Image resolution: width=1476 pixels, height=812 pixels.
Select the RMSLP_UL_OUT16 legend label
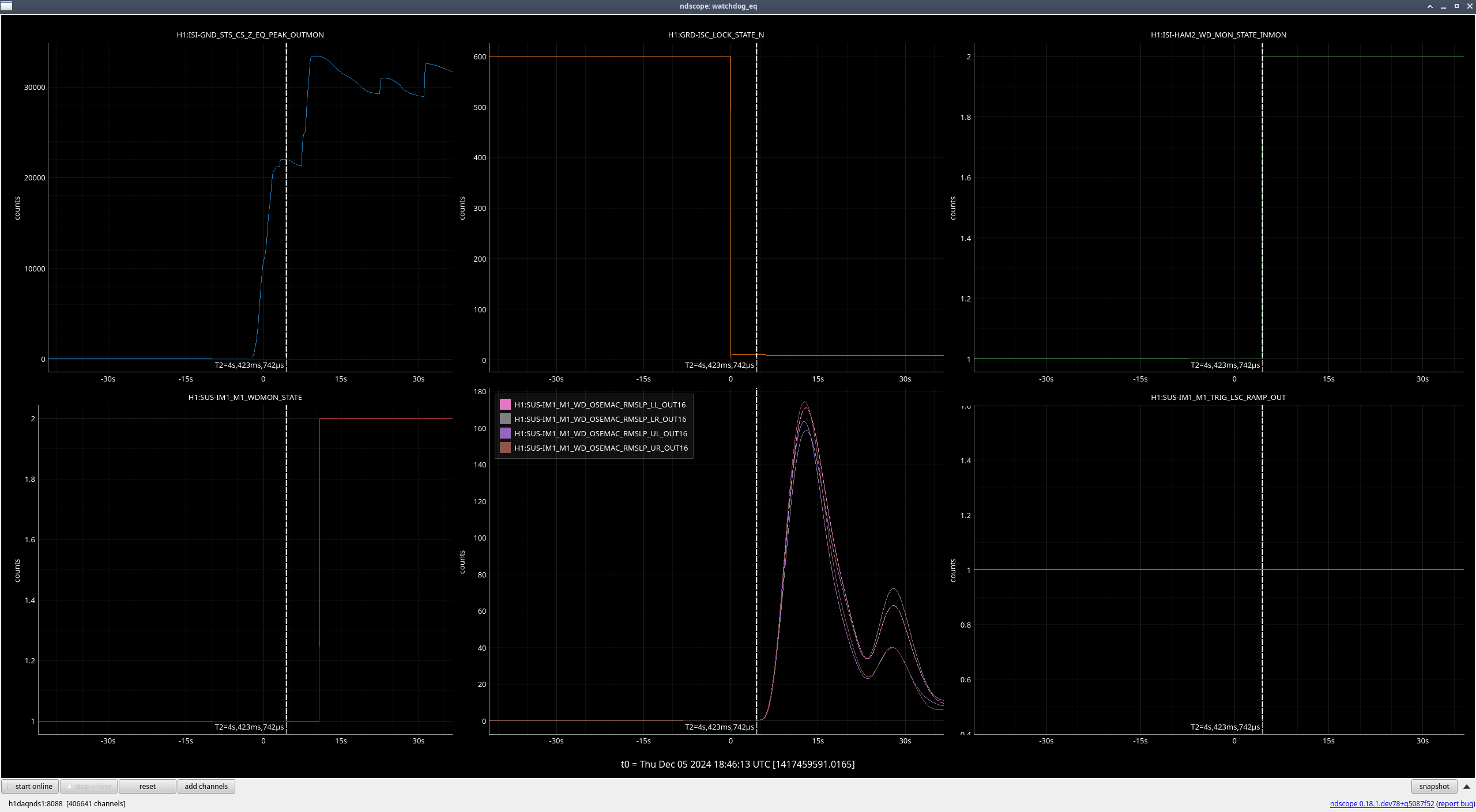point(601,433)
